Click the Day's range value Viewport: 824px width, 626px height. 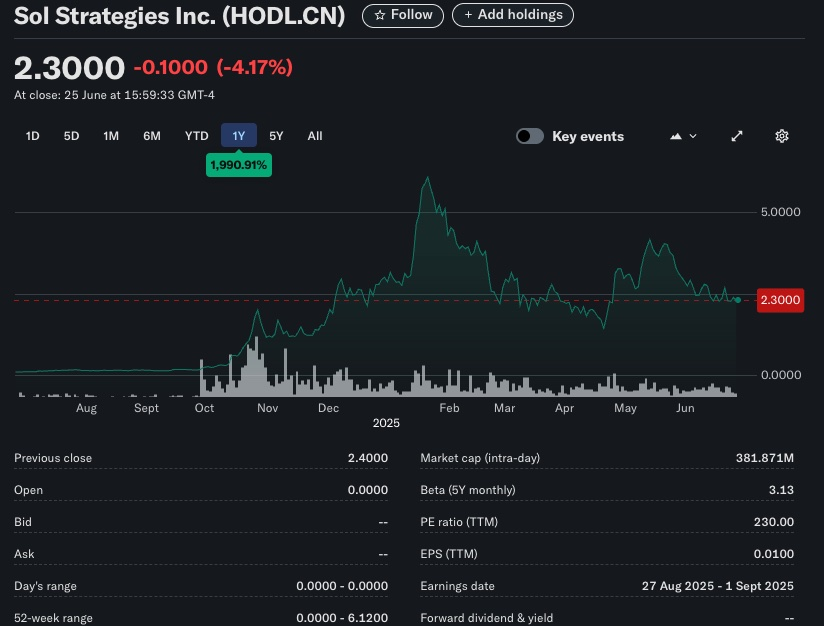342,586
